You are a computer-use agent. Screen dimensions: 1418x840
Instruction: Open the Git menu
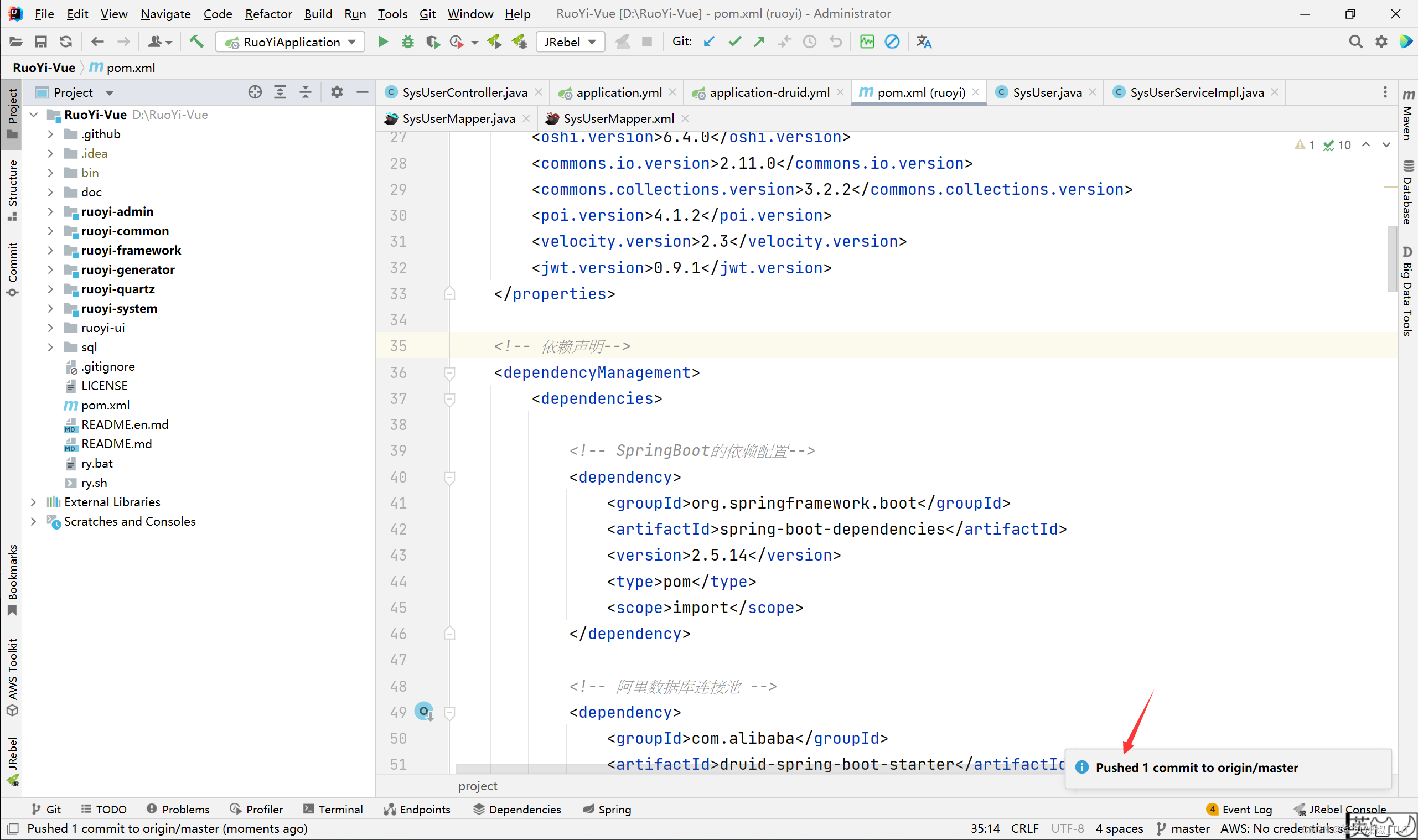point(427,14)
